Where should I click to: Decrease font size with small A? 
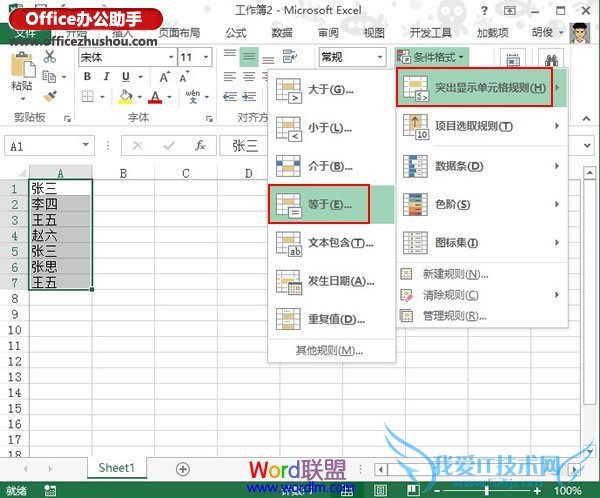(184, 77)
